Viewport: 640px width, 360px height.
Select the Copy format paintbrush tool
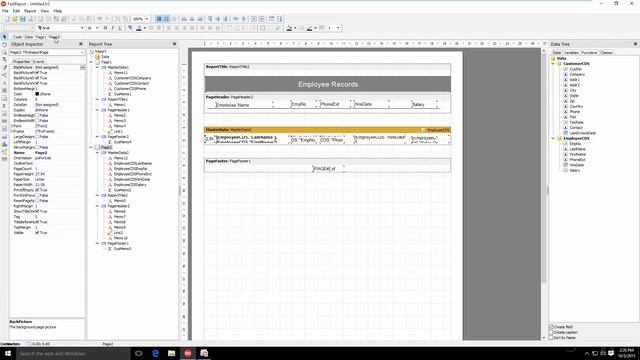tap(4, 67)
